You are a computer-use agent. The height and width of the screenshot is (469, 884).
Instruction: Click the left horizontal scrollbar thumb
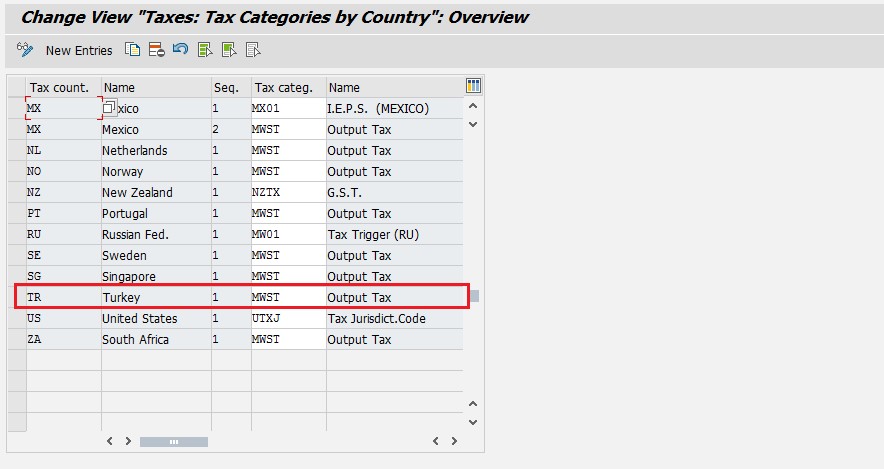(173, 441)
